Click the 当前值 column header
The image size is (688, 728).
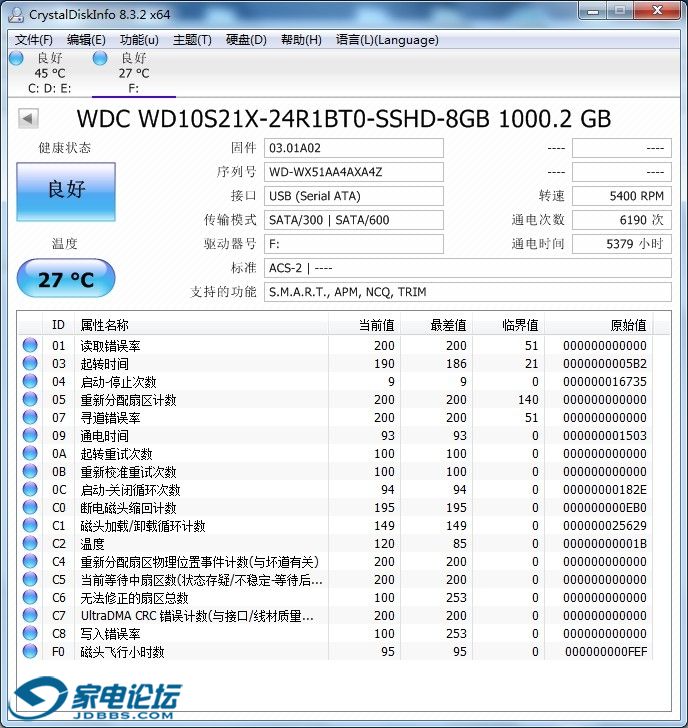(x=364, y=325)
